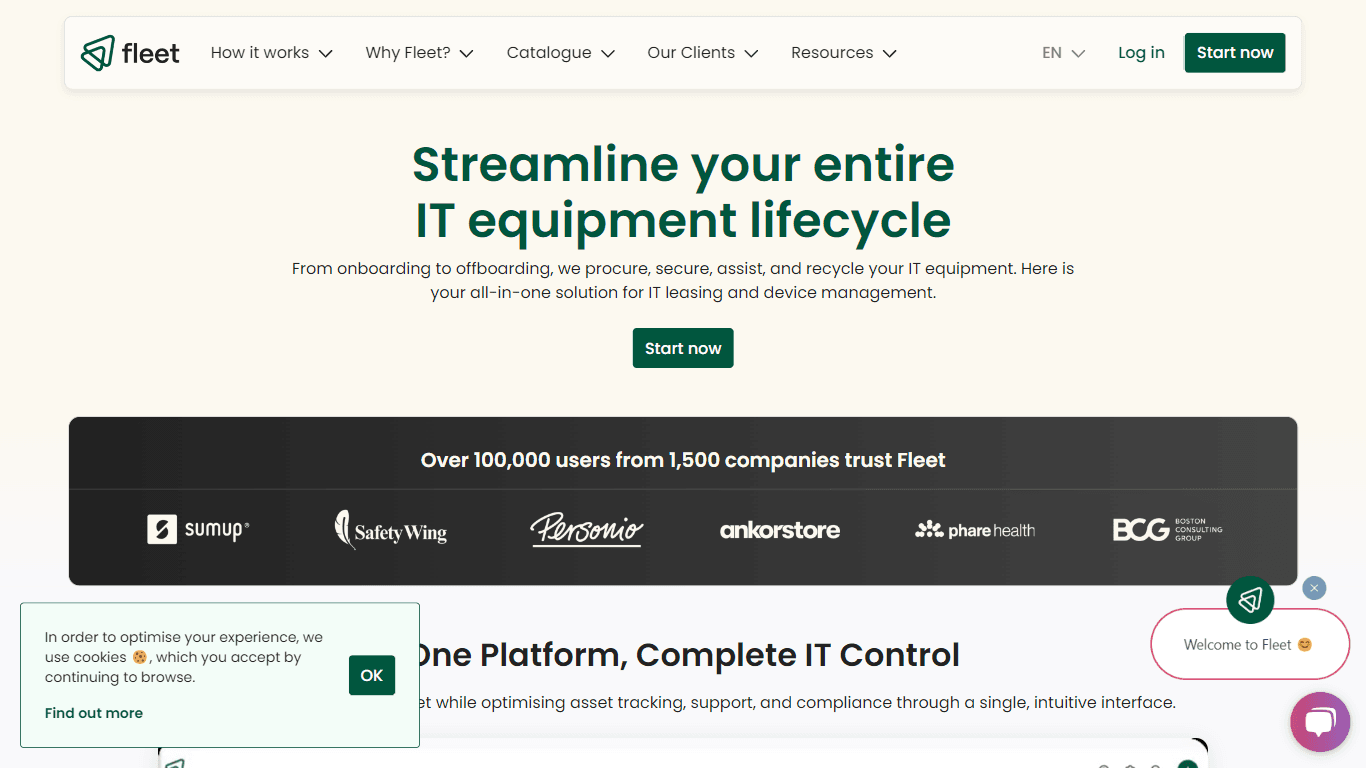The width and height of the screenshot is (1366, 768).
Task: Click the Start now button below headline
Action: pos(683,348)
